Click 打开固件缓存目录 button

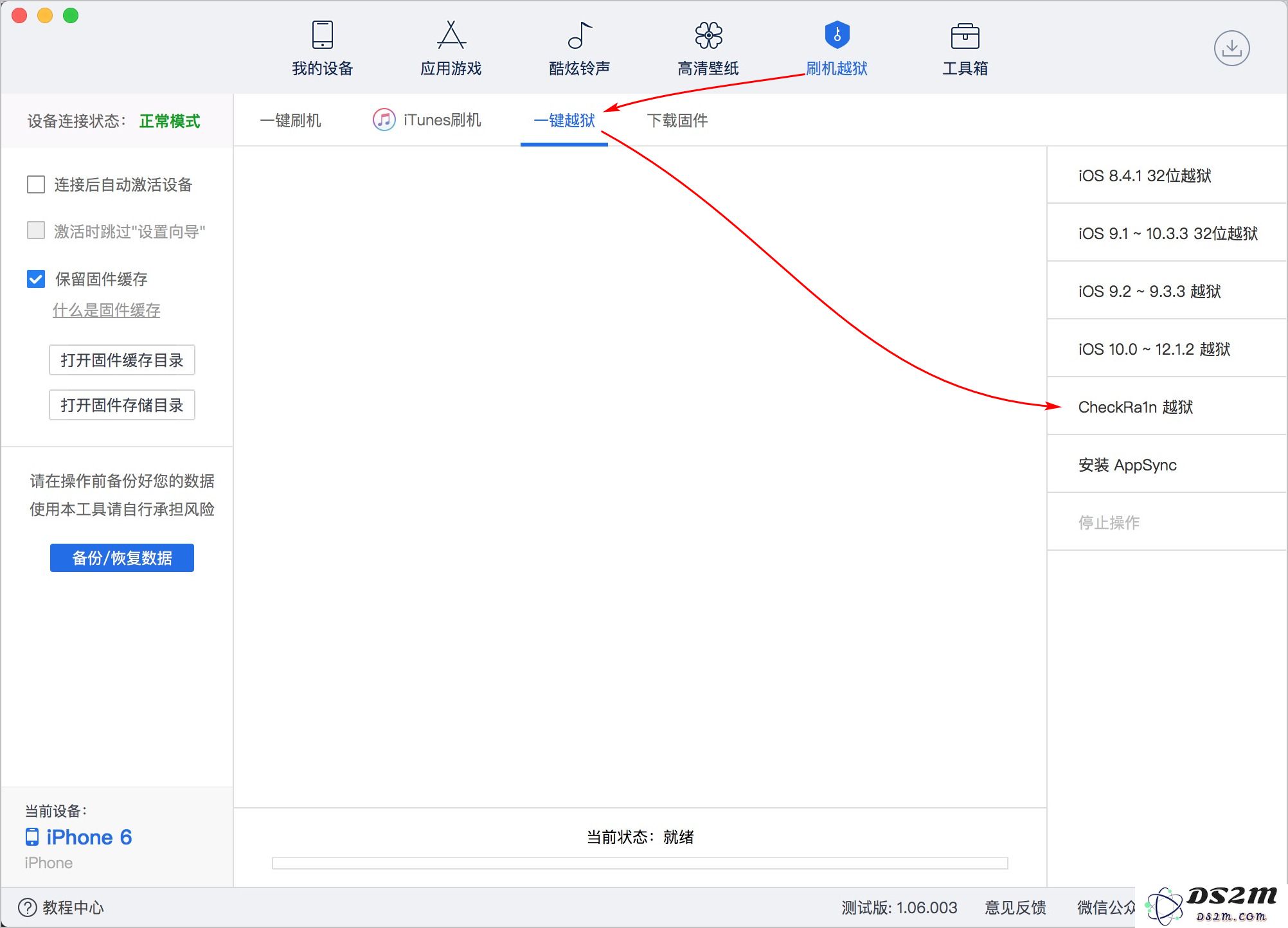[x=122, y=360]
